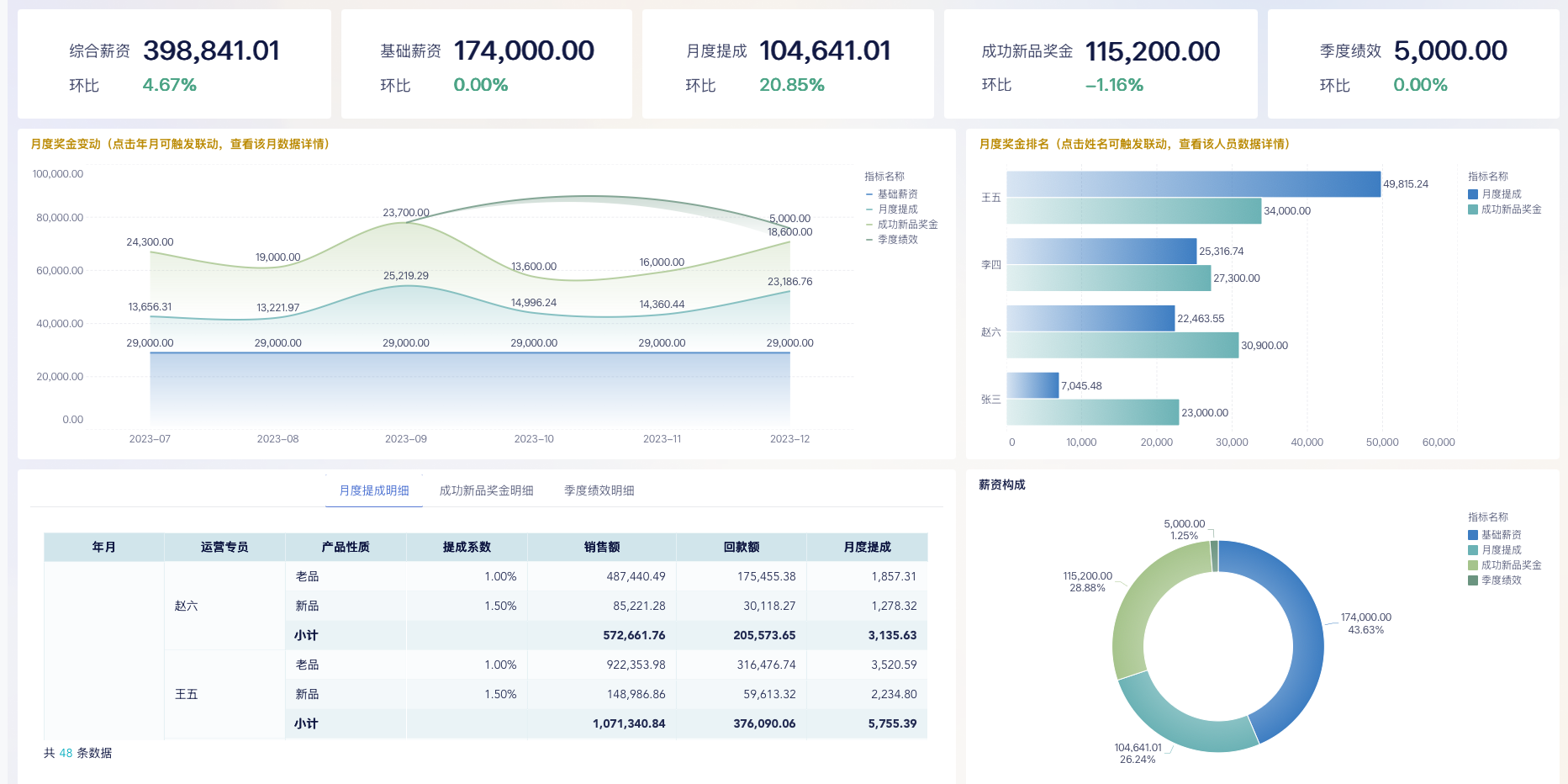This screenshot has width=1568, height=784.
Task: Select the 2023-12 month axis label
Action: coord(789,439)
